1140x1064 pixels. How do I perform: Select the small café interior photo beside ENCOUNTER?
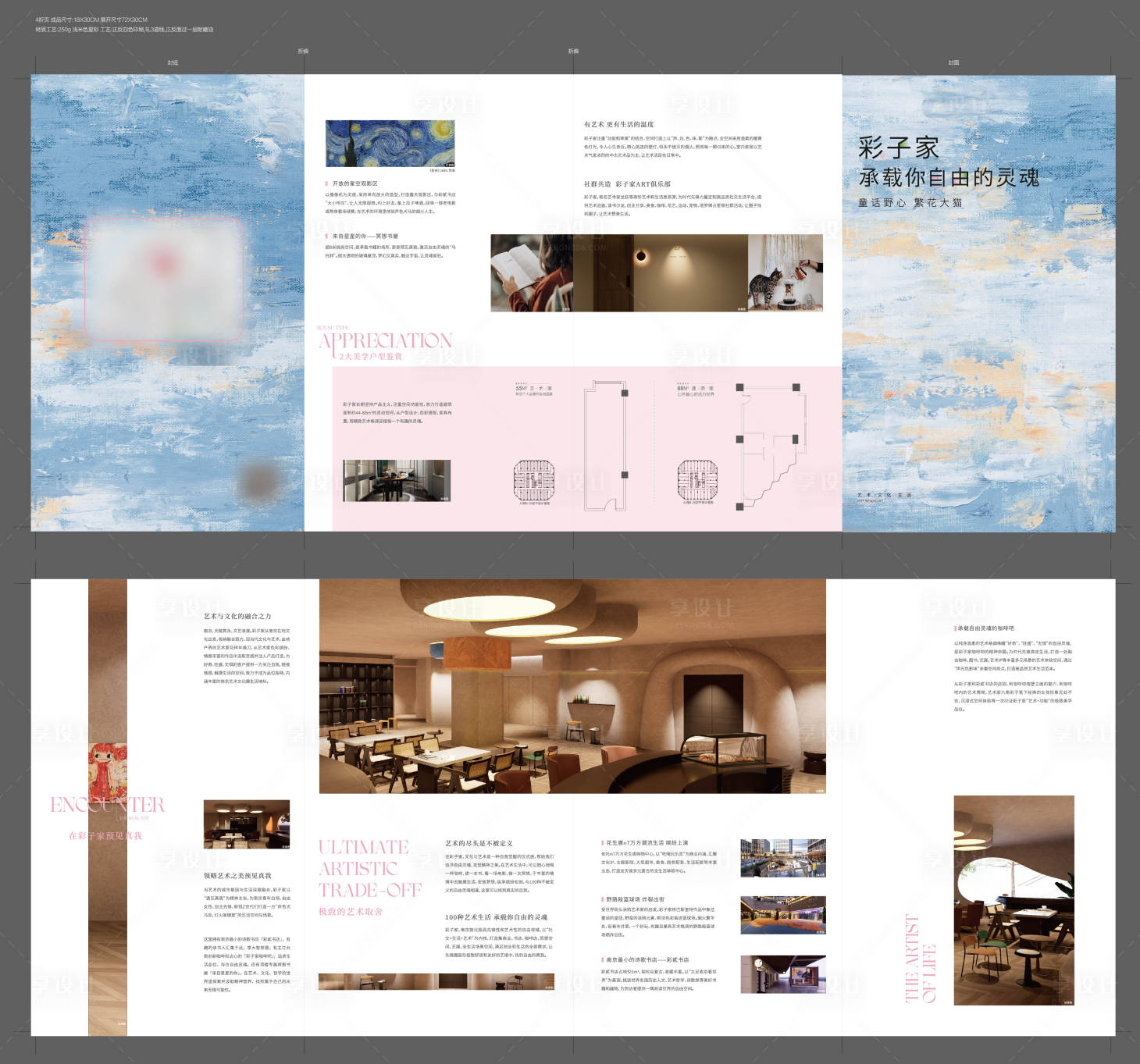(x=247, y=824)
